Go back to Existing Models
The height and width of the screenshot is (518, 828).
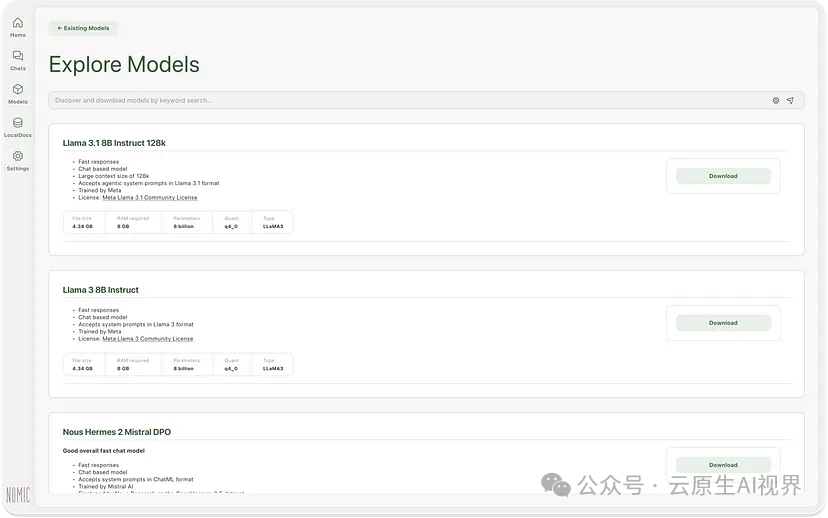click(83, 28)
